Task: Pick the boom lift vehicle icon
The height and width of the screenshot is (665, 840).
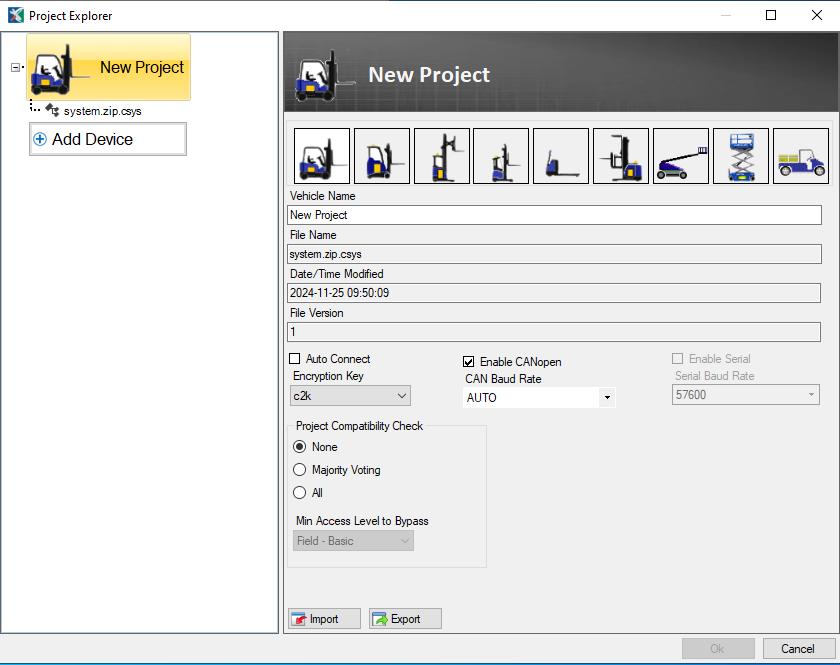Action: coord(681,156)
